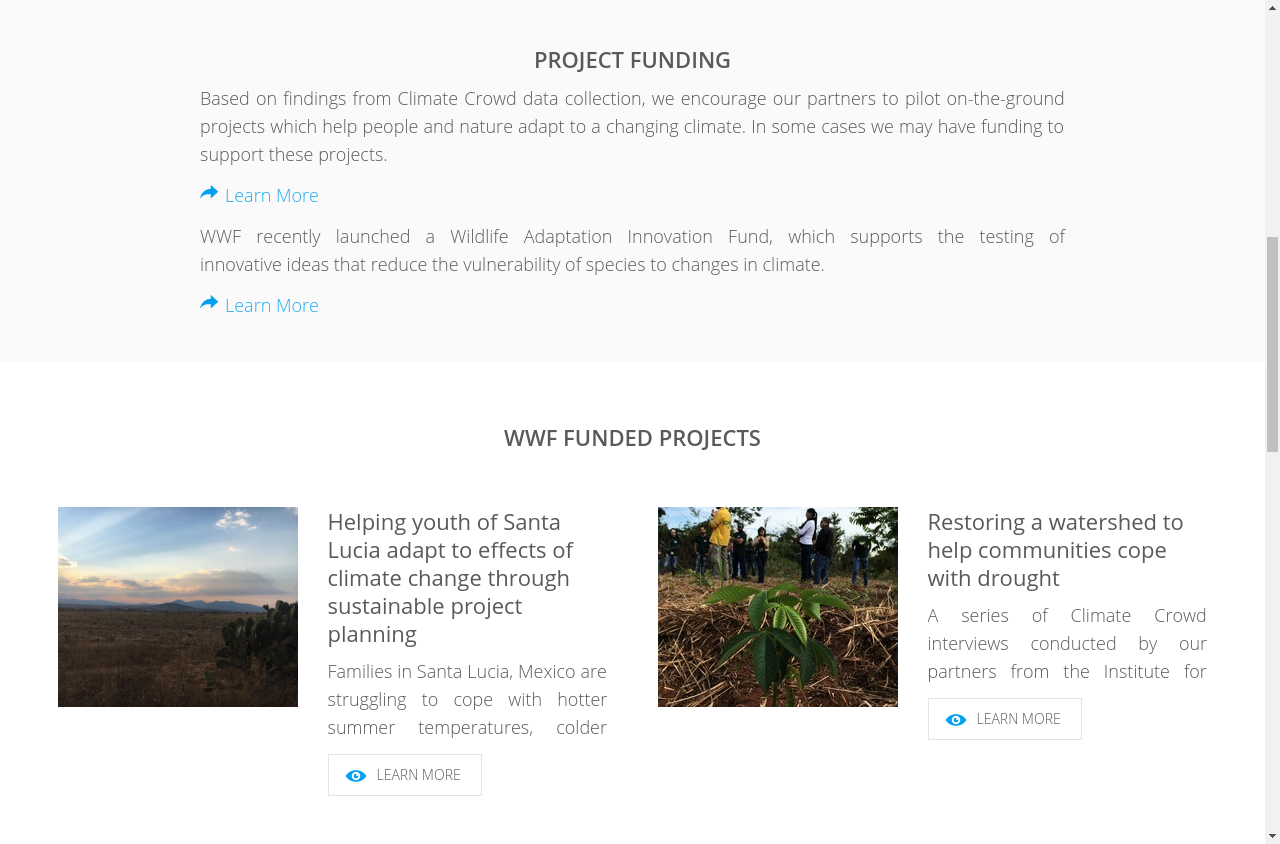
Task: Open the Santa Lucia sunset landscape thumbnail
Action: [x=178, y=607]
